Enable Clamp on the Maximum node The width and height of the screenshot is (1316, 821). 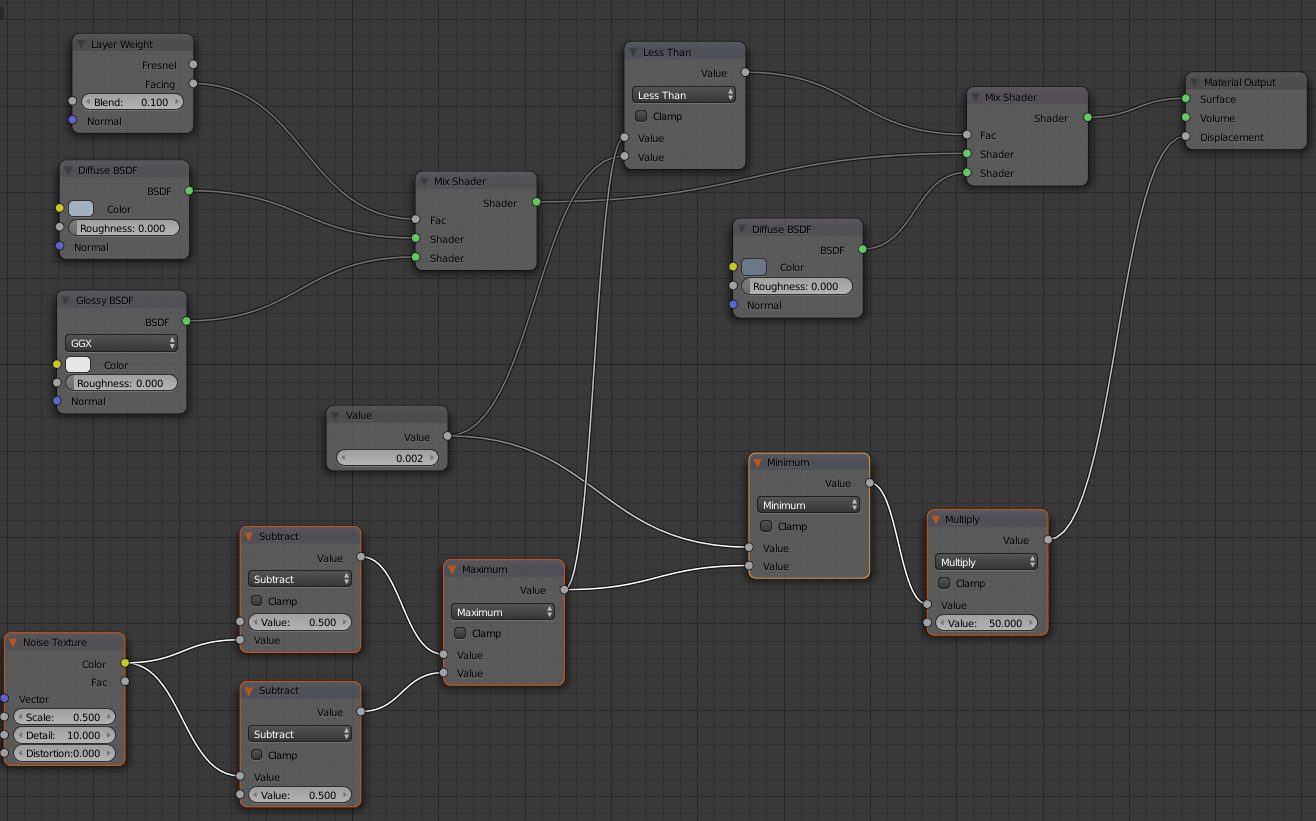(460, 633)
